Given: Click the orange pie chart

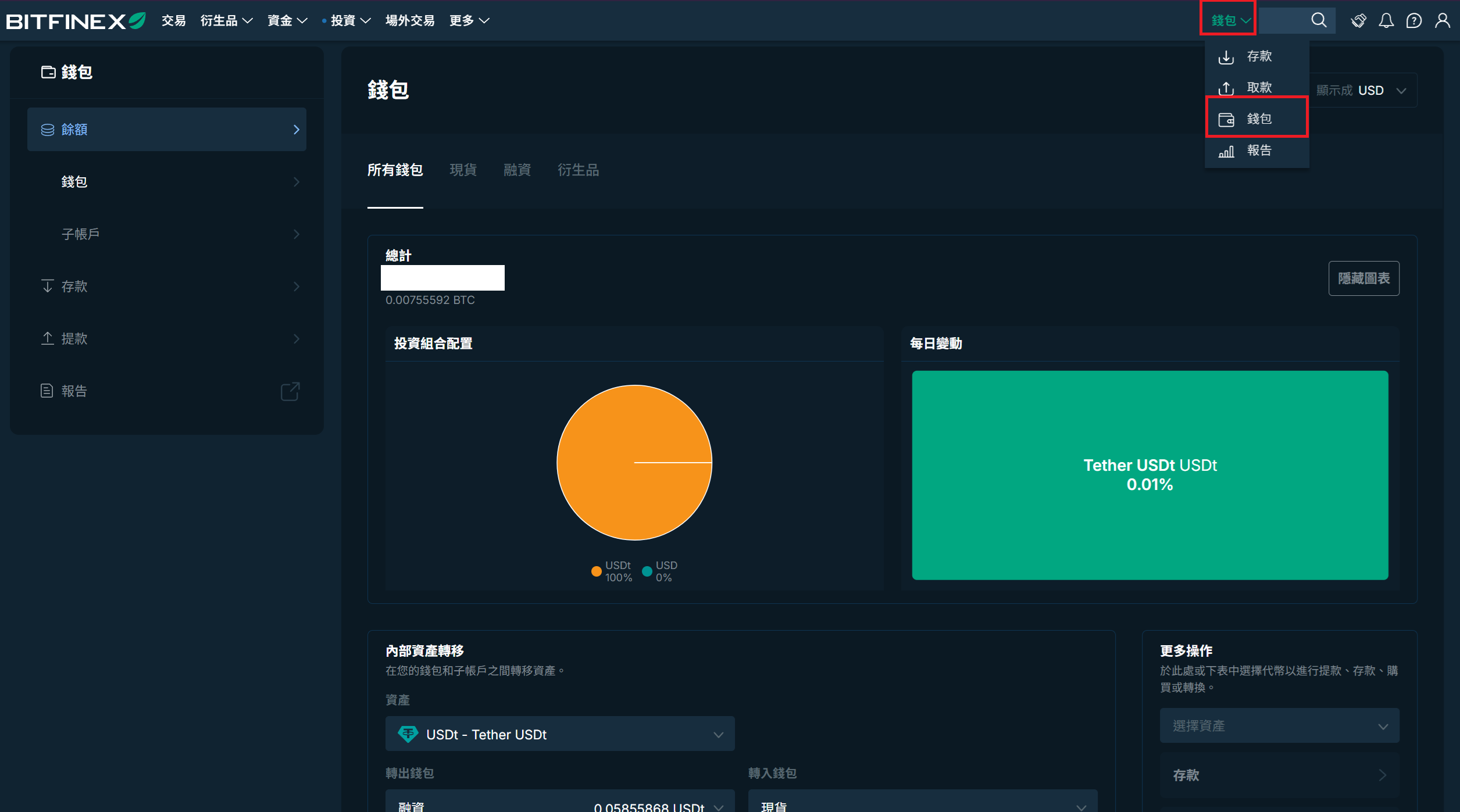Looking at the screenshot, I should point(634,463).
